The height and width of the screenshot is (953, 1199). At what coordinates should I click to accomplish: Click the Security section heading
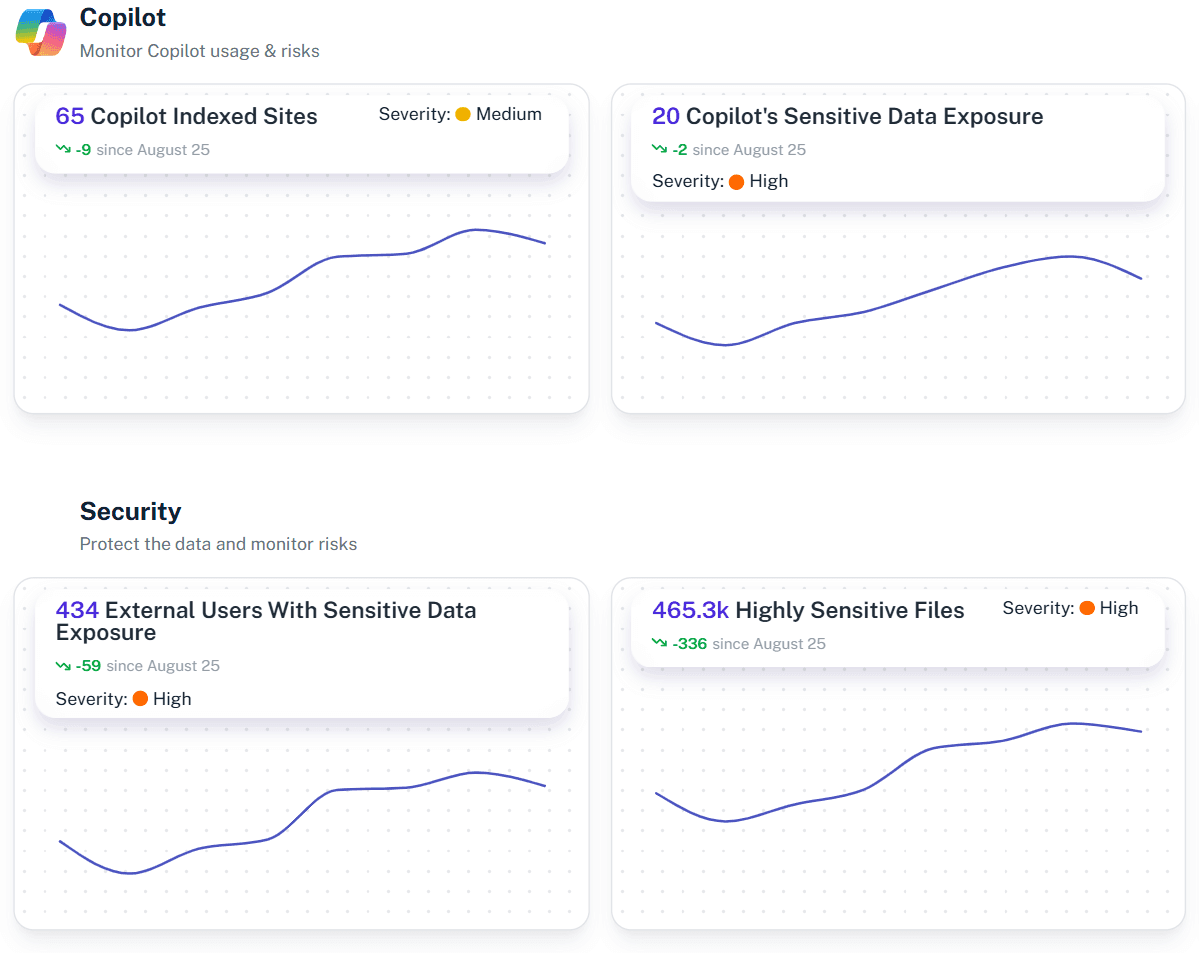[x=130, y=512]
